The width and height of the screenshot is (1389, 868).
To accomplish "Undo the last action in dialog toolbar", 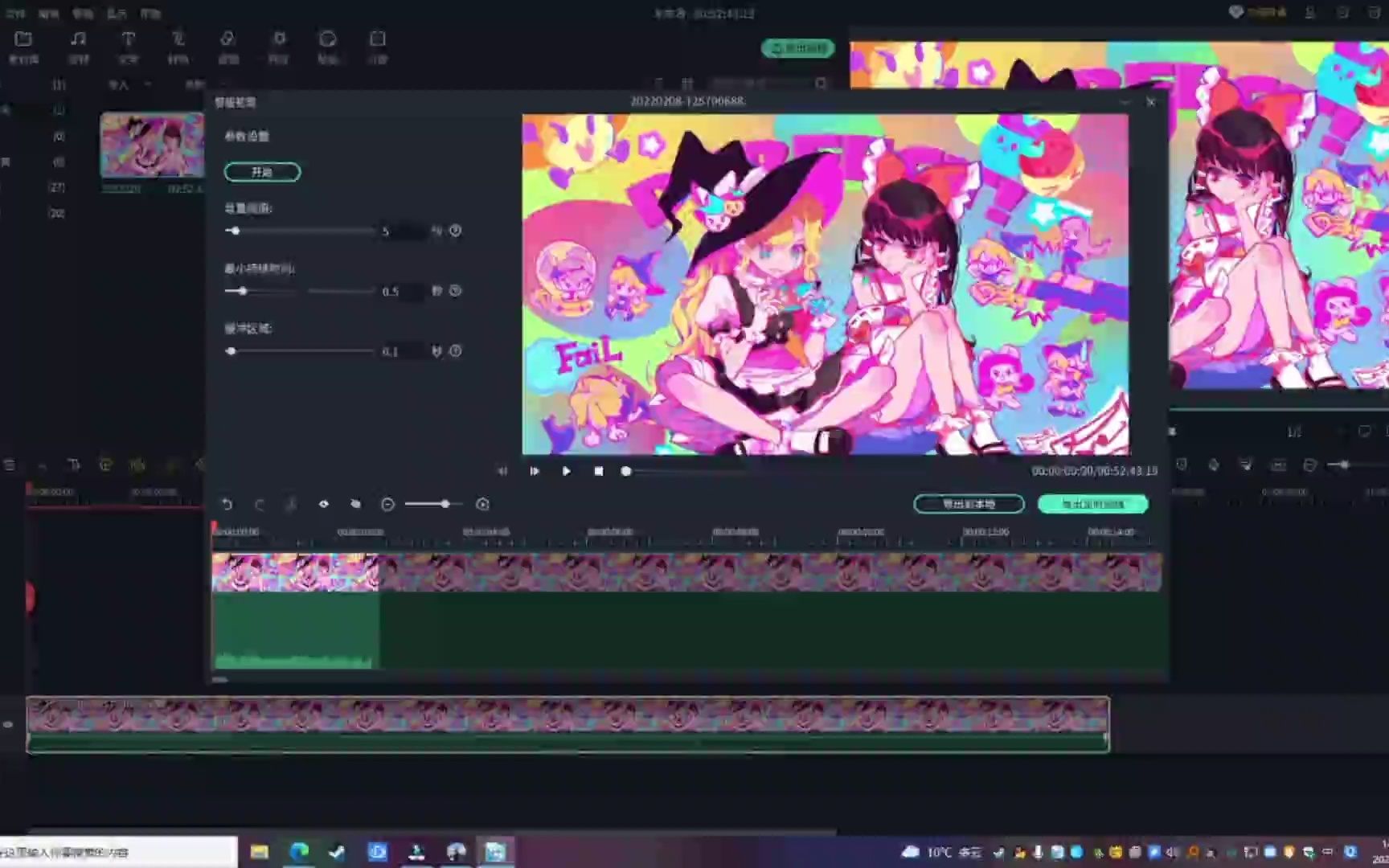I will point(227,504).
